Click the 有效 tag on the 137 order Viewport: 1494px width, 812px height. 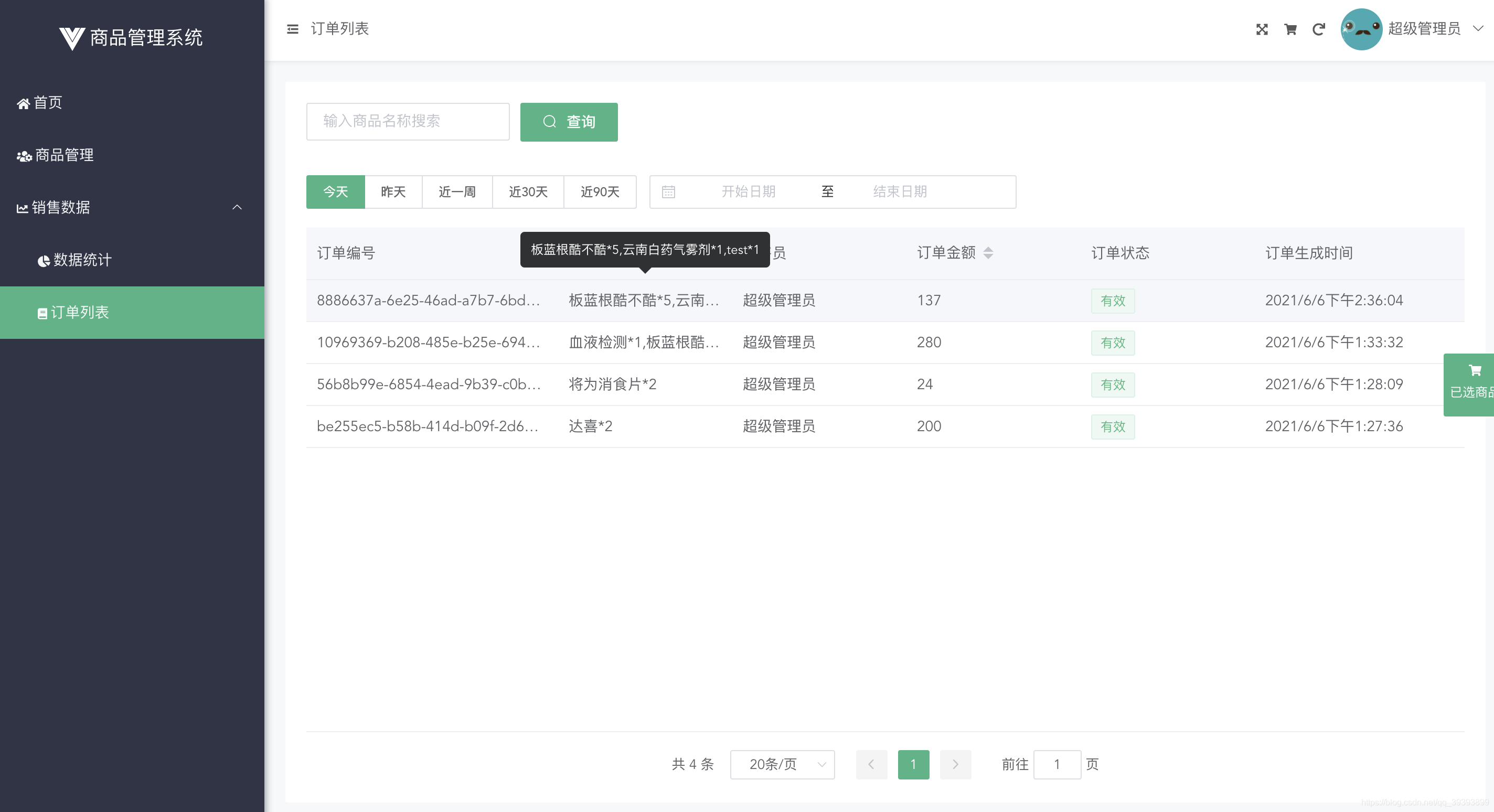pyautogui.click(x=1113, y=301)
